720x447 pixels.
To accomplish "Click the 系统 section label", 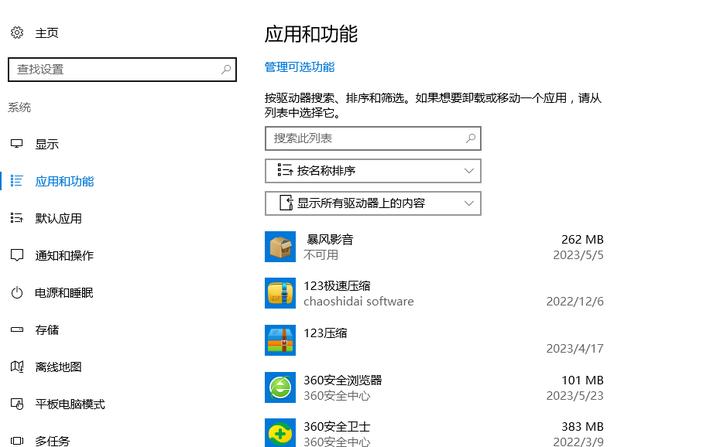I will (x=19, y=108).
